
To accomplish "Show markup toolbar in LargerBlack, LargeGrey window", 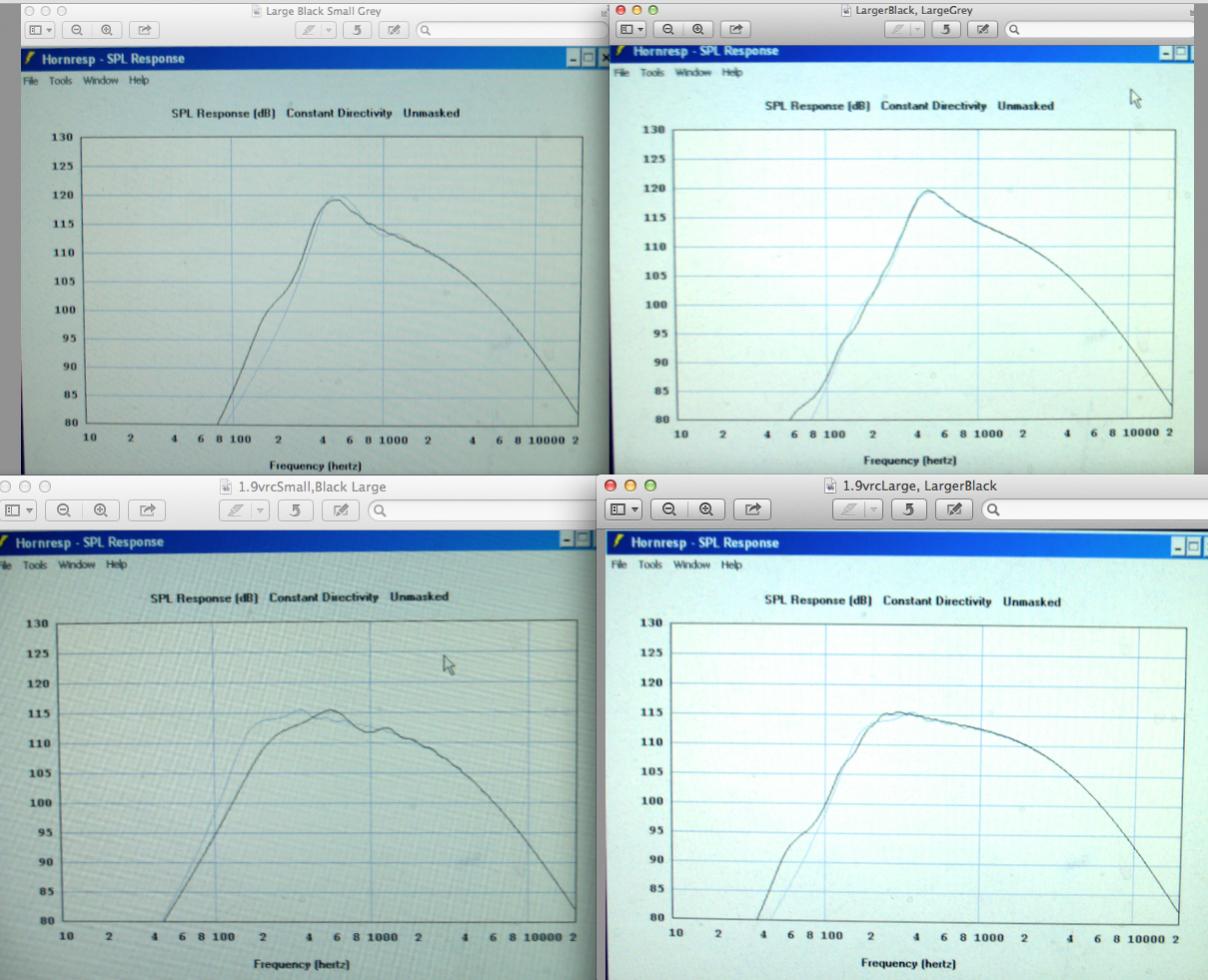I will click(x=983, y=30).
